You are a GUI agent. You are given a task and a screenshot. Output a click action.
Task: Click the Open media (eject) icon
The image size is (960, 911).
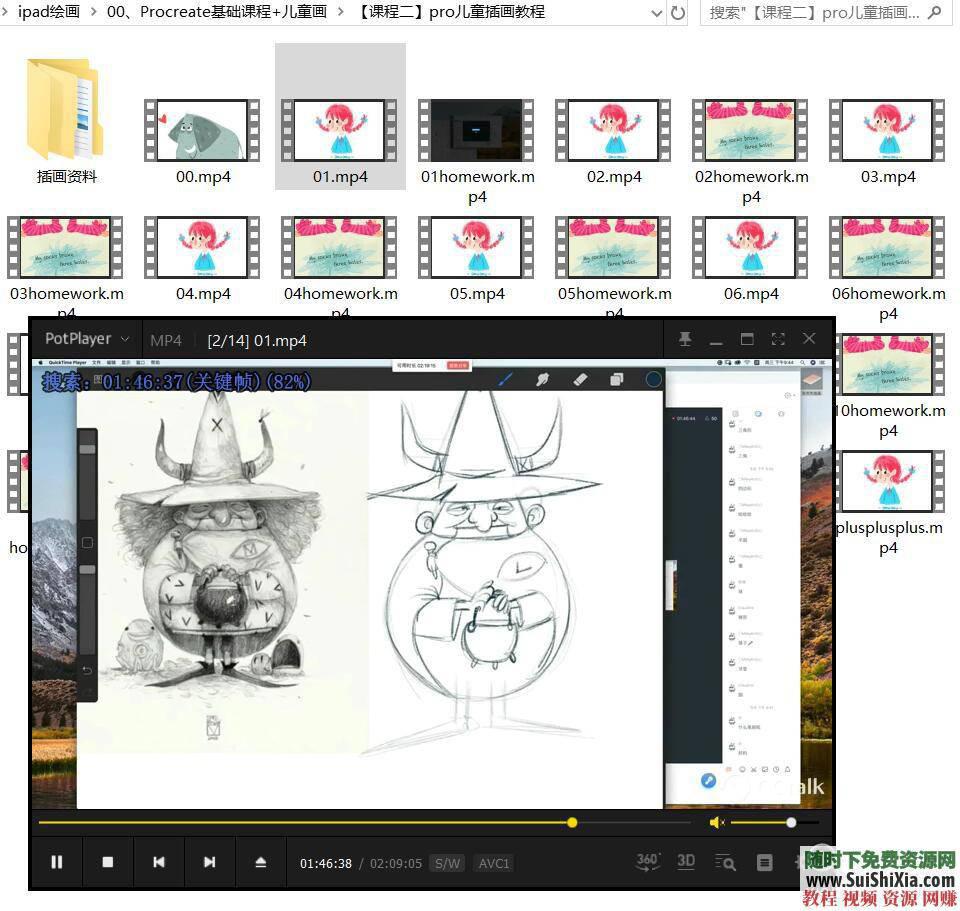261,862
